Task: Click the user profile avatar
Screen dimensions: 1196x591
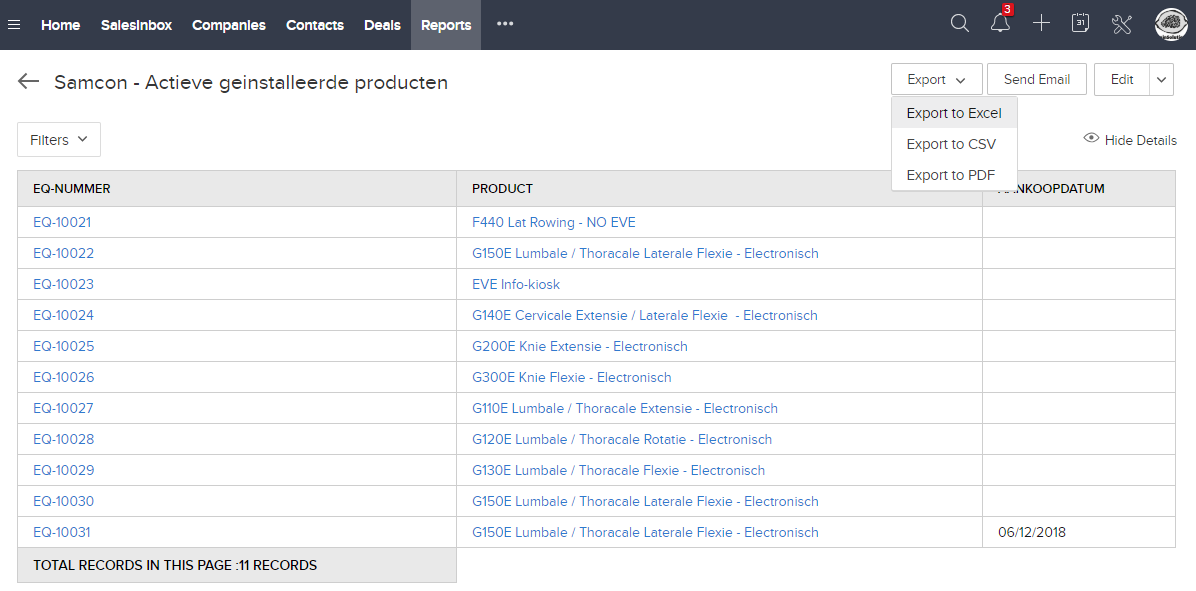Action: pyautogui.click(x=1170, y=24)
